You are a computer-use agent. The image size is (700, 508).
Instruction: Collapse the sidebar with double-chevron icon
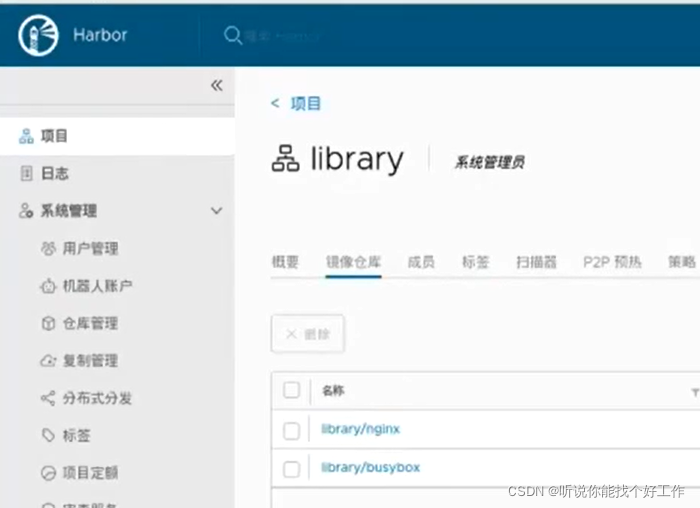(x=217, y=85)
